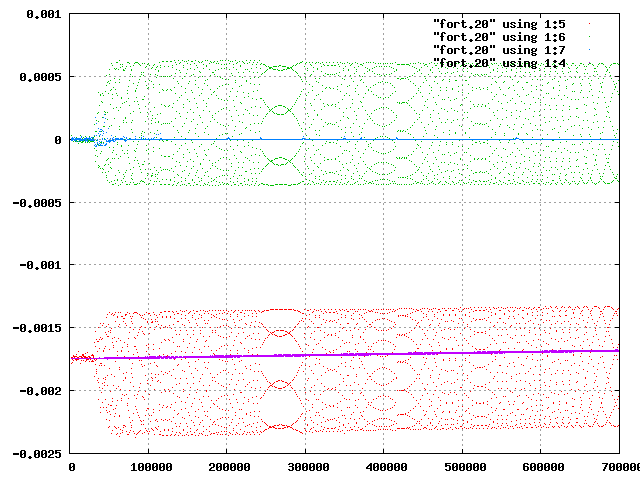Screen dimensions: 640x480
Task: Click the purple trend line near 400000
Action: [x=384, y=354]
